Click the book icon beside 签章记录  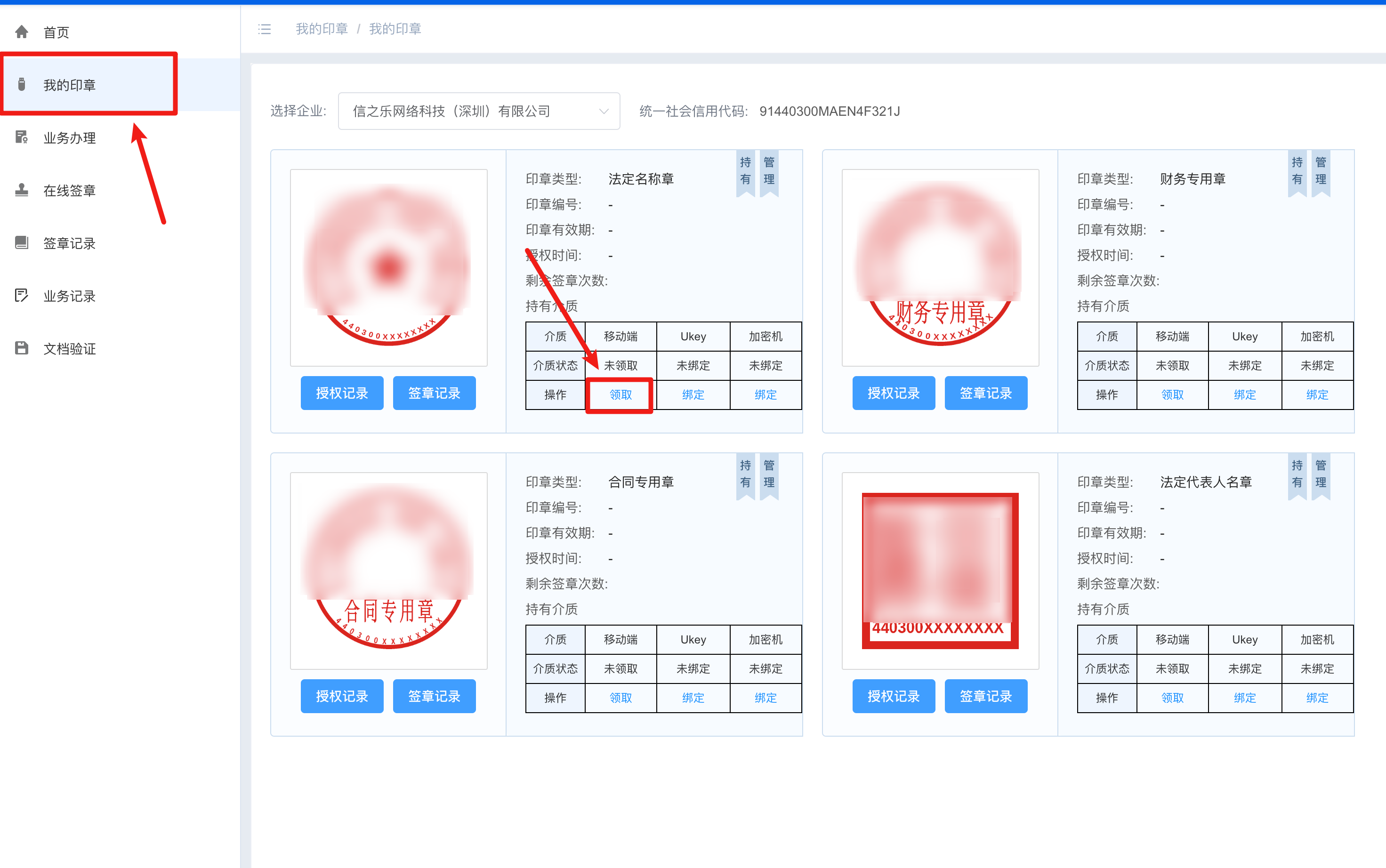coord(22,243)
